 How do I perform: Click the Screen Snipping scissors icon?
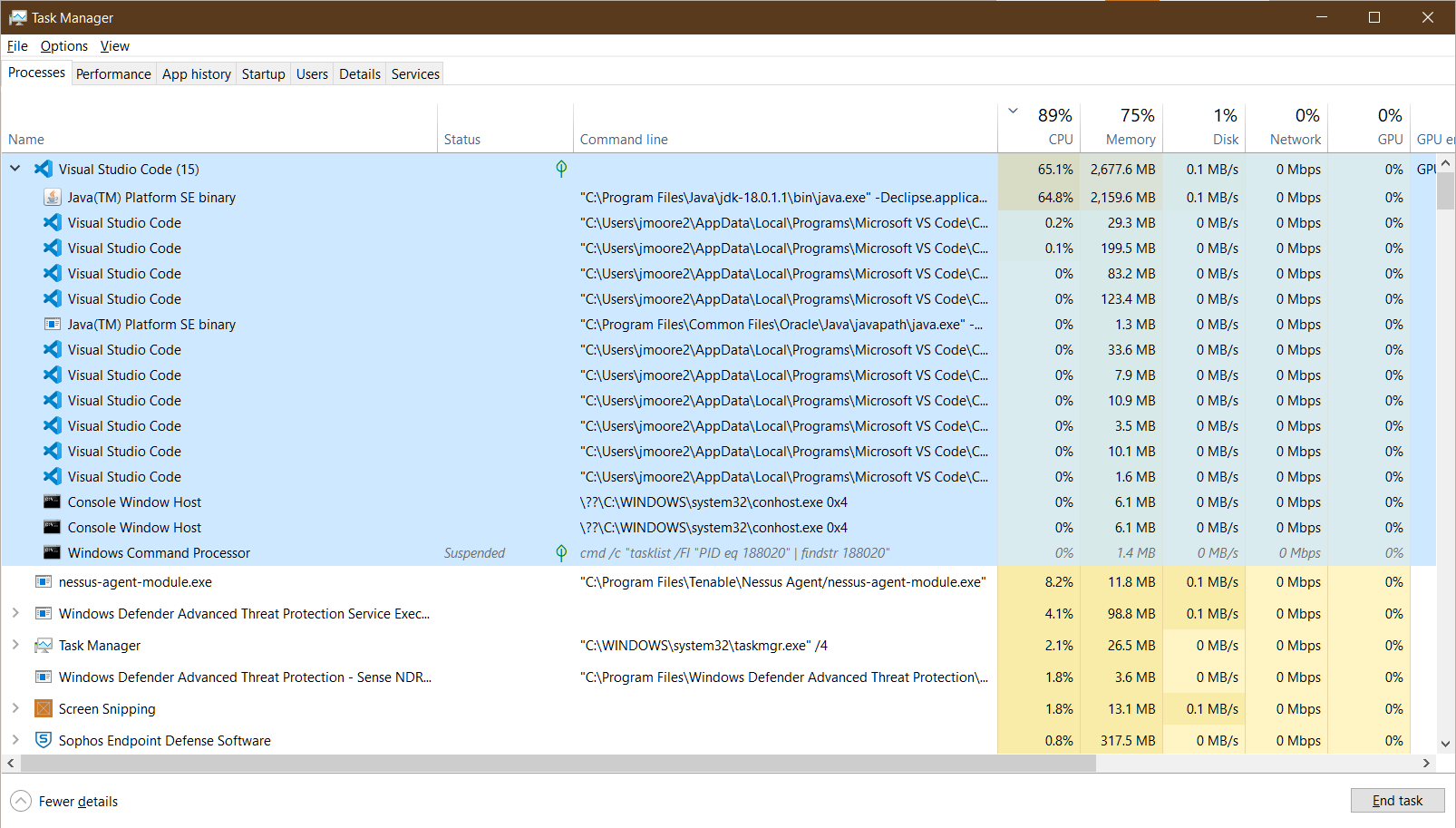[x=44, y=708]
